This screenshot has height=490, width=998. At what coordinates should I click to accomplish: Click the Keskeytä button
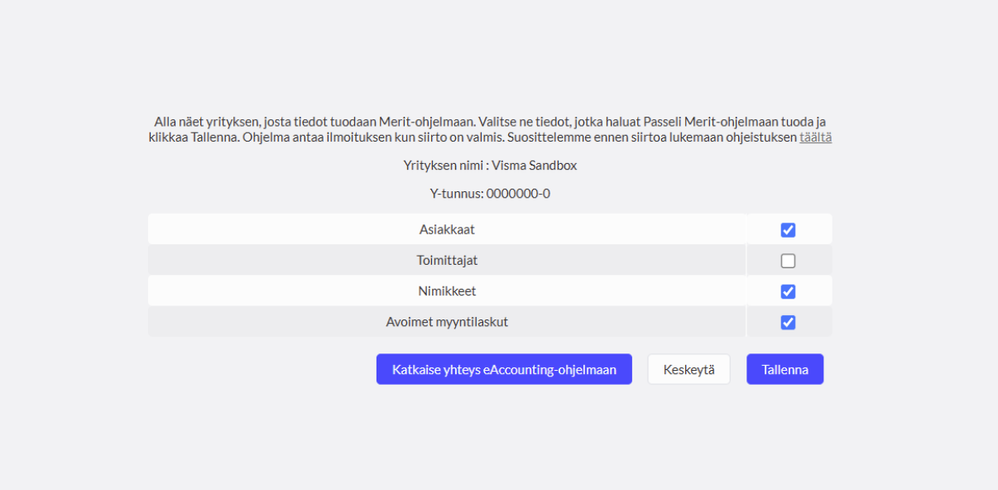point(689,369)
